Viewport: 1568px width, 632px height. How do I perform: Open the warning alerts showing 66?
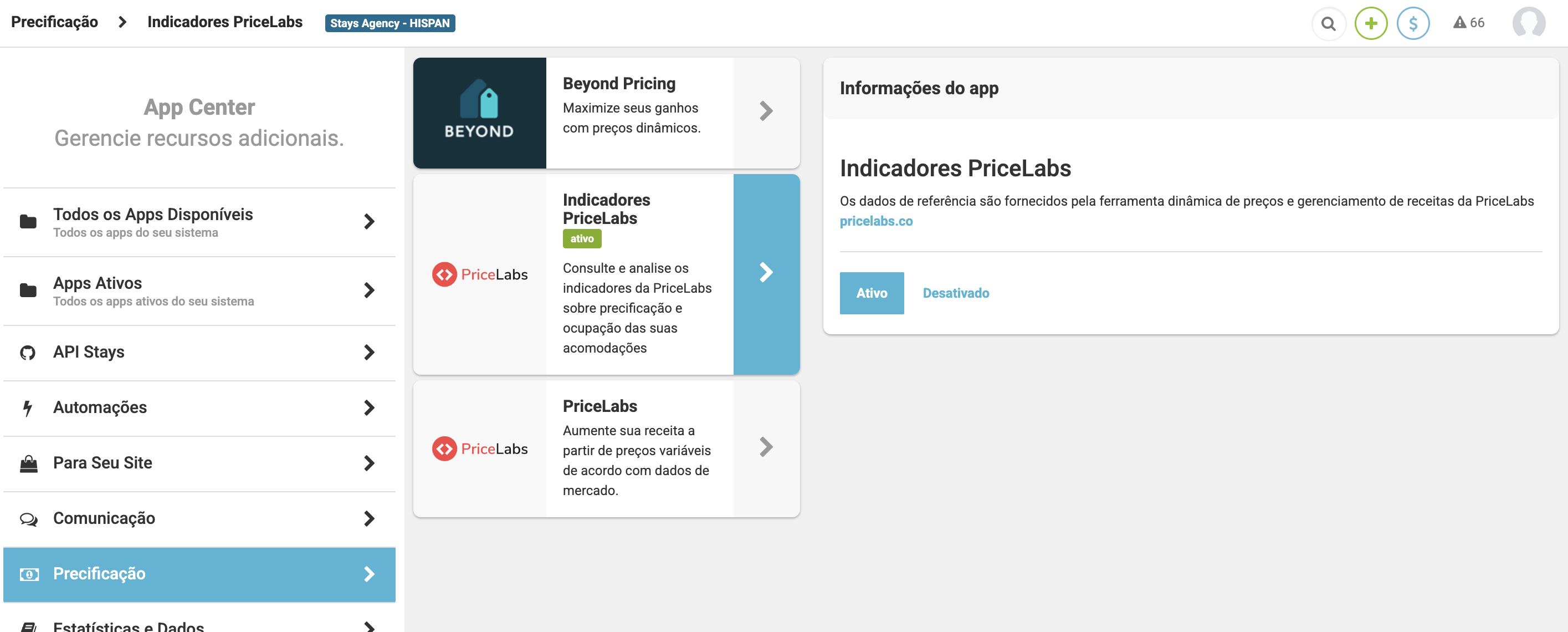pyautogui.click(x=1468, y=23)
